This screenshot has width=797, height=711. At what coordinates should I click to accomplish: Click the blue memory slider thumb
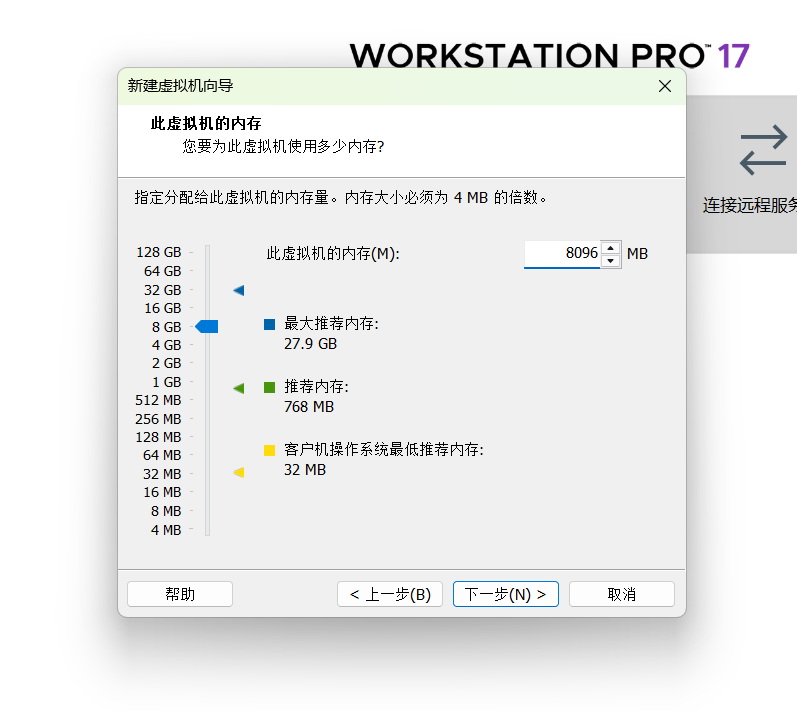point(207,326)
